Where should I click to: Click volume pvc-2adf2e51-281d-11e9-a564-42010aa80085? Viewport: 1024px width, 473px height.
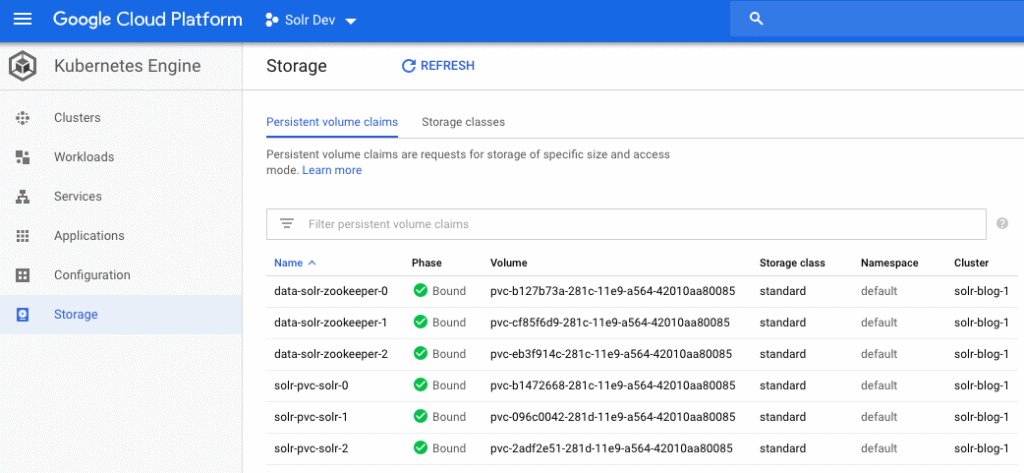click(x=611, y=448)
